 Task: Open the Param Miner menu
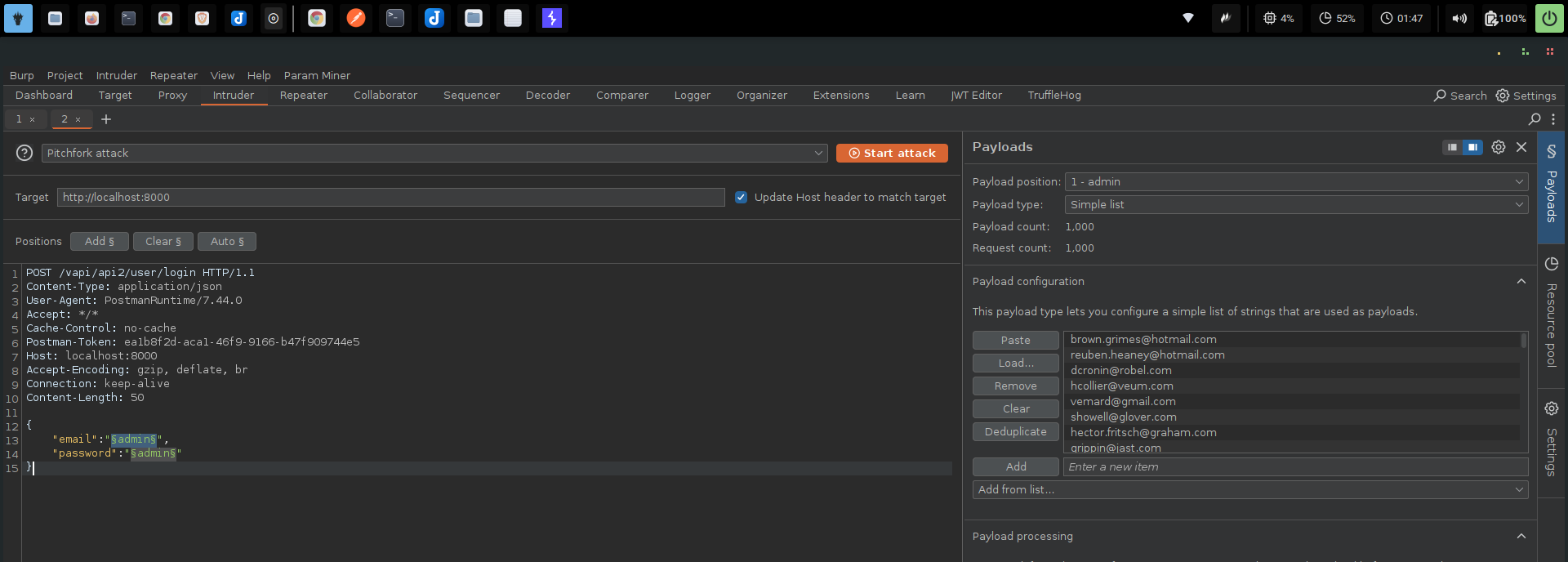(x=317, y=75)
